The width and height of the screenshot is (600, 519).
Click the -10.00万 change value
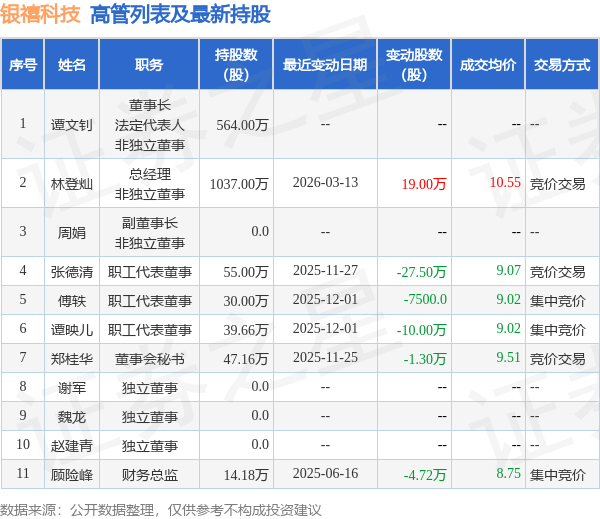[x=421, y=330]
